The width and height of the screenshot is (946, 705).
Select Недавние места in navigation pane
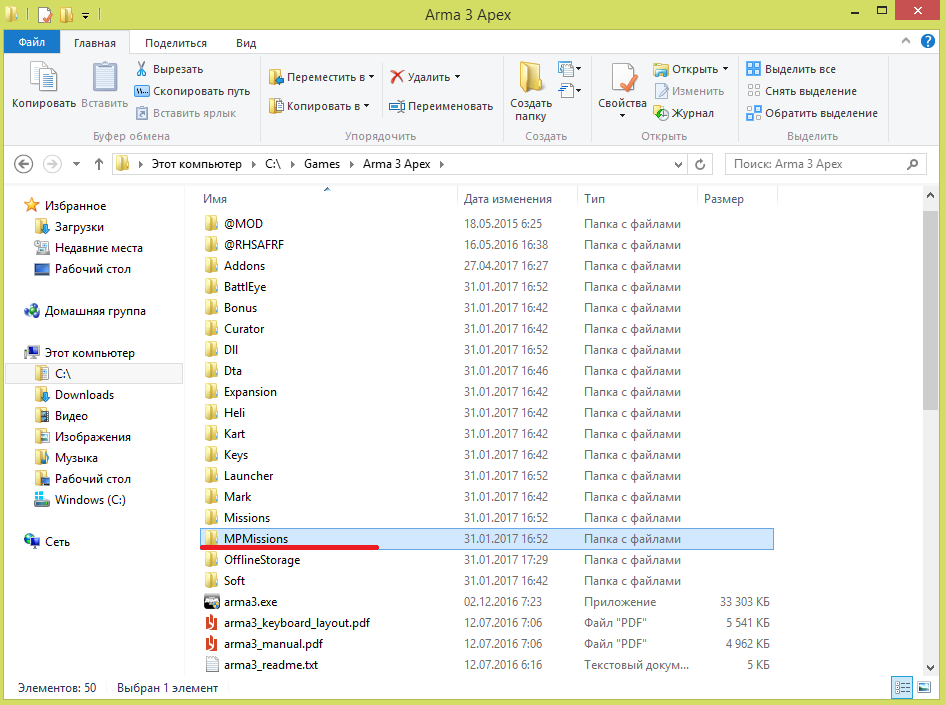(x=98, y=248)
